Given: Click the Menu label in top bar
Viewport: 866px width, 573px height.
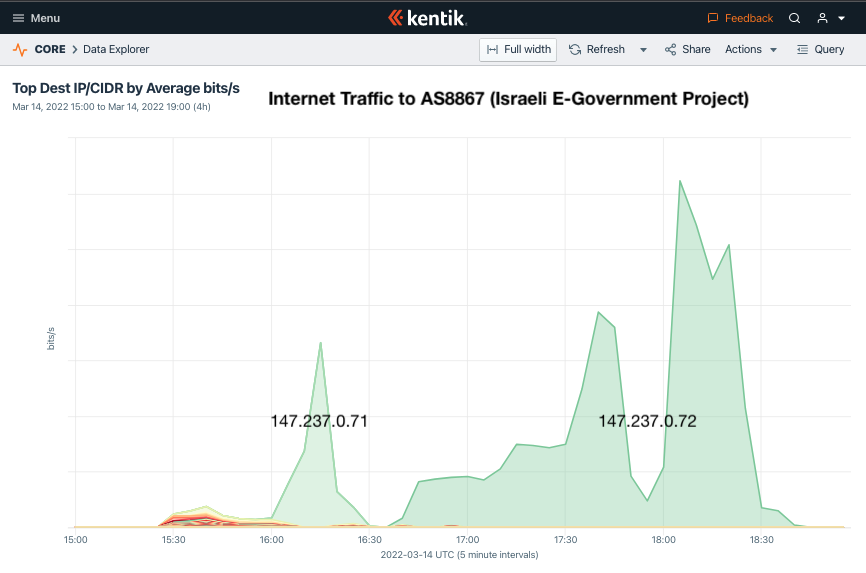Looking at the screenshot, I should click(45, 18).
